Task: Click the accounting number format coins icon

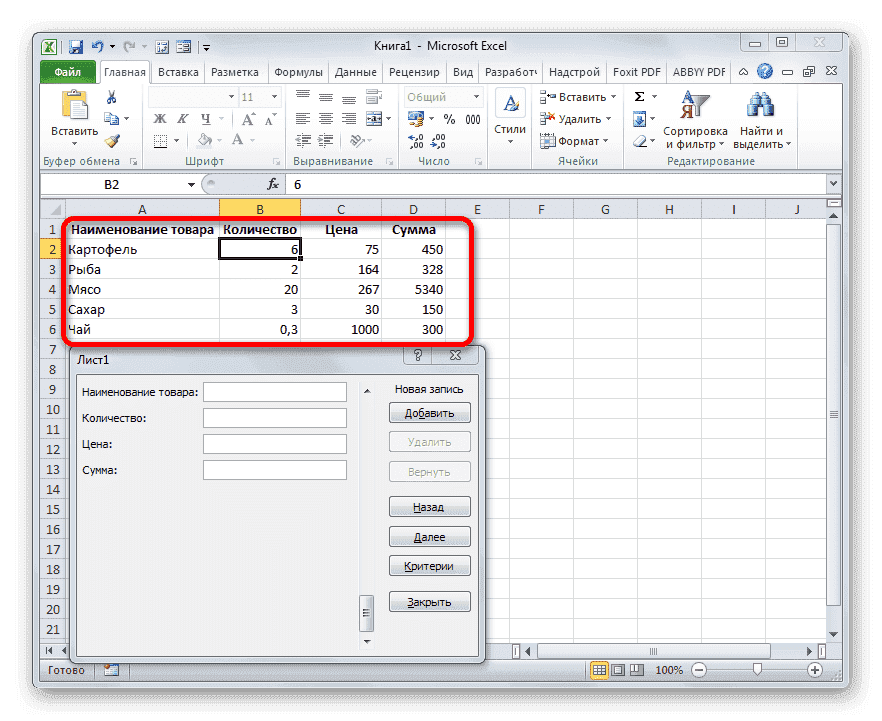Action: tap(417, 118)
